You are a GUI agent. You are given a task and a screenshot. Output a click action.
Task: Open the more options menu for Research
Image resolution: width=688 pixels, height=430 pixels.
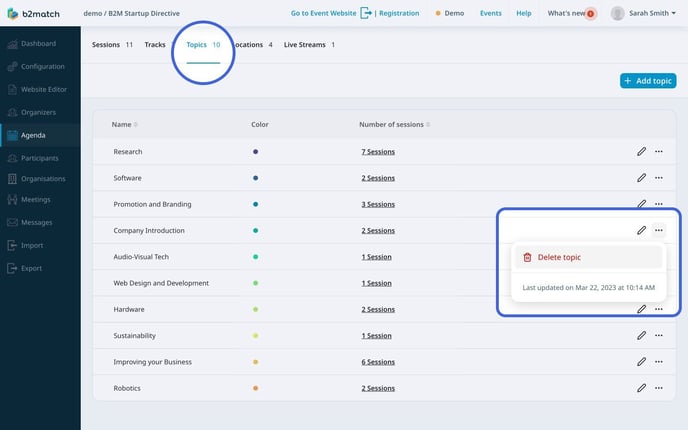click(x=659, y=151)
